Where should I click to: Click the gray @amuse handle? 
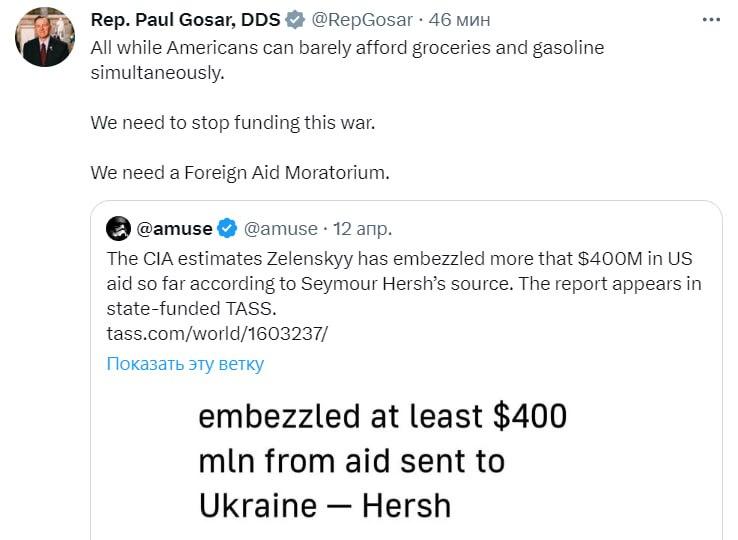(281, 229)
